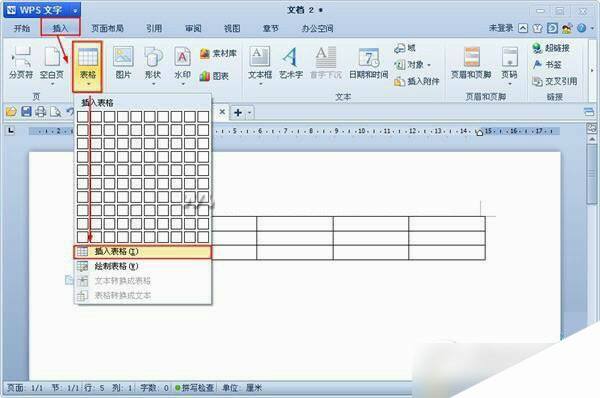Toggle the 拼写检查 spell check status indicator
Viewport: 600px width, 398px height.
(x=194, y=388)
